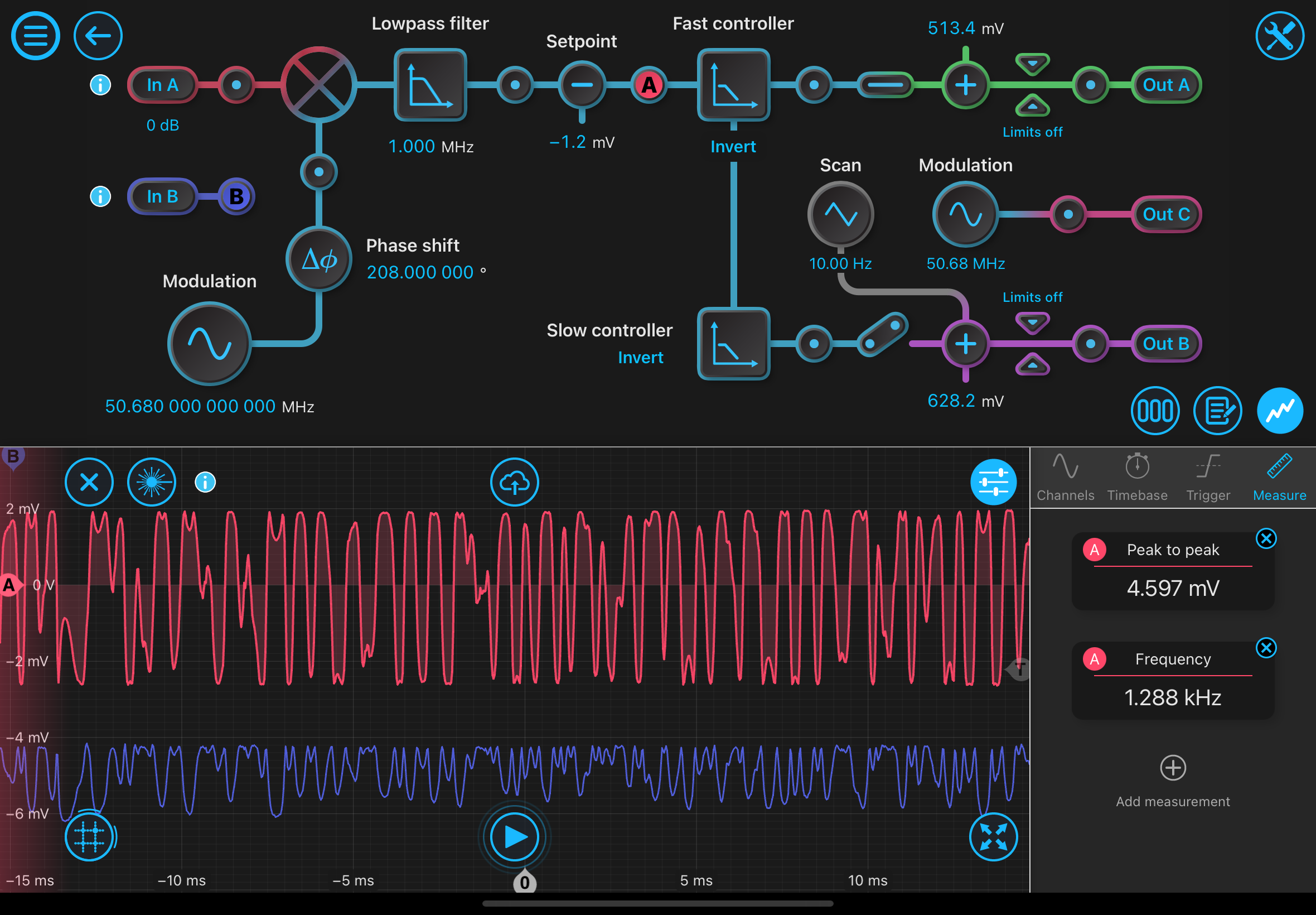Add cursors with the grid icon
The height and width of the screenshot is (915, 1316).
coord(89,836)
